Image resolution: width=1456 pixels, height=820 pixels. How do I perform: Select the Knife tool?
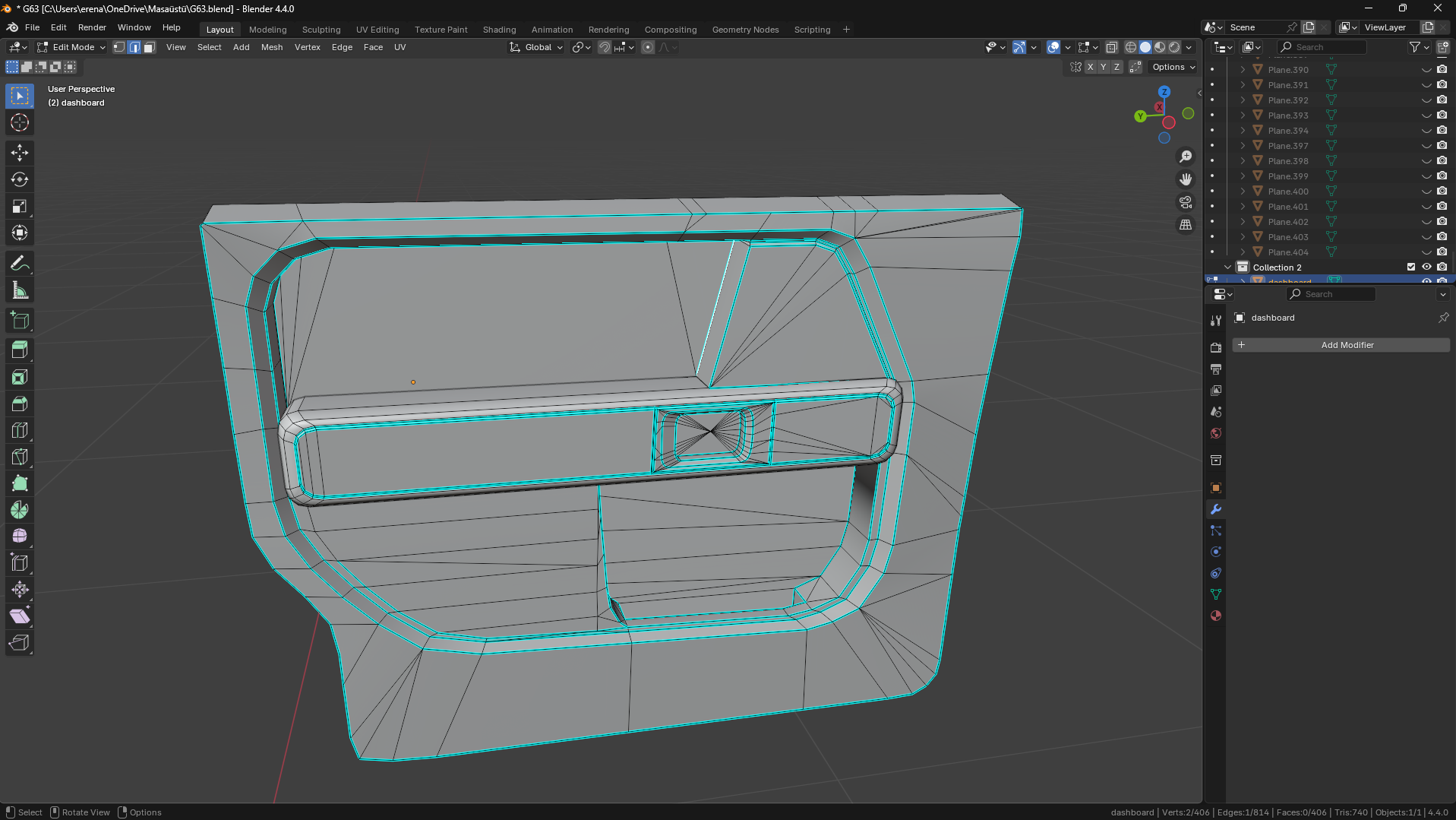click(x=20, y=457)
